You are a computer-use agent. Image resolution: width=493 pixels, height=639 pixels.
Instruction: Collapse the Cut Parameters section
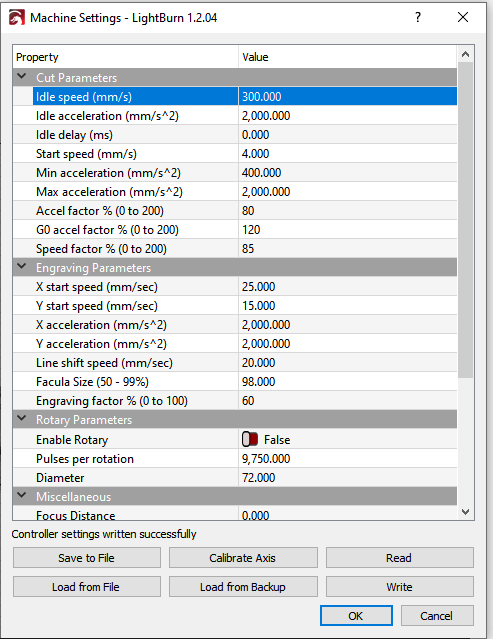(22, 77)
